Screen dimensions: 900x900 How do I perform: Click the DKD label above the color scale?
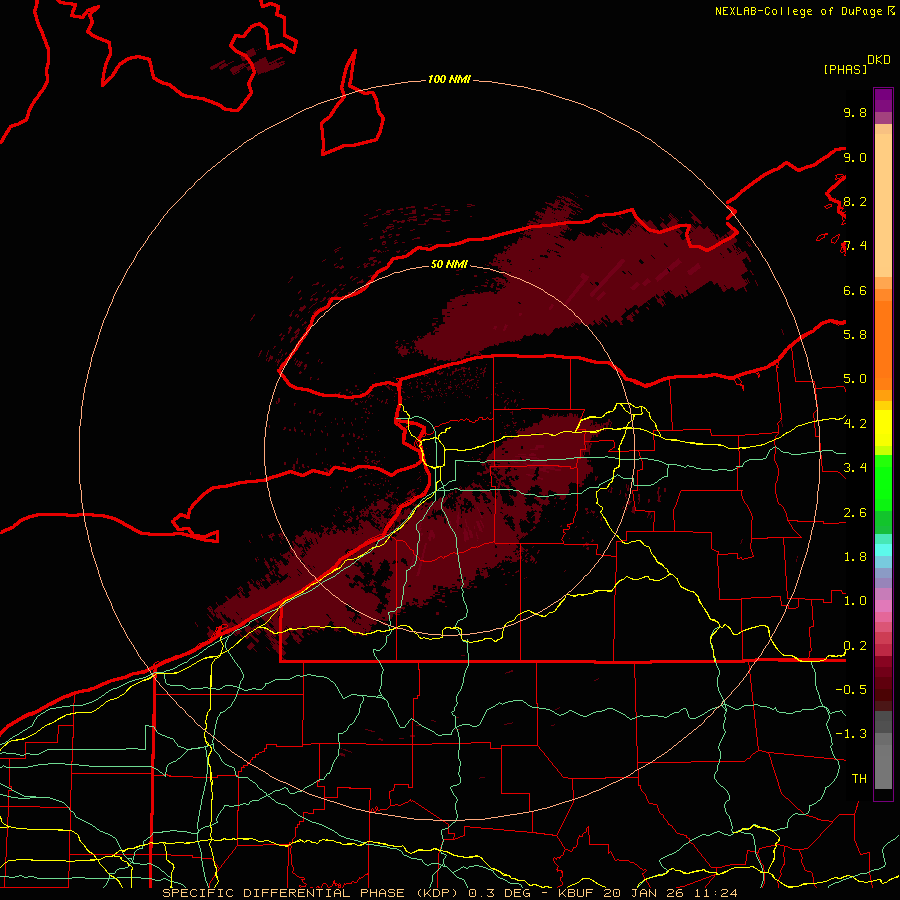(x=879, y=60)
